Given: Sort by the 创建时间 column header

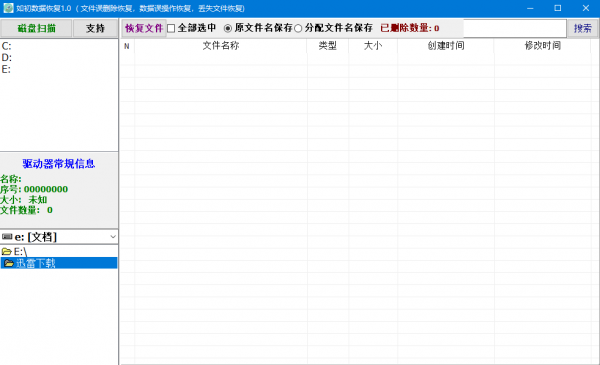Looking at the screenshot, I should pyautogui.click(x=446, y=46).
